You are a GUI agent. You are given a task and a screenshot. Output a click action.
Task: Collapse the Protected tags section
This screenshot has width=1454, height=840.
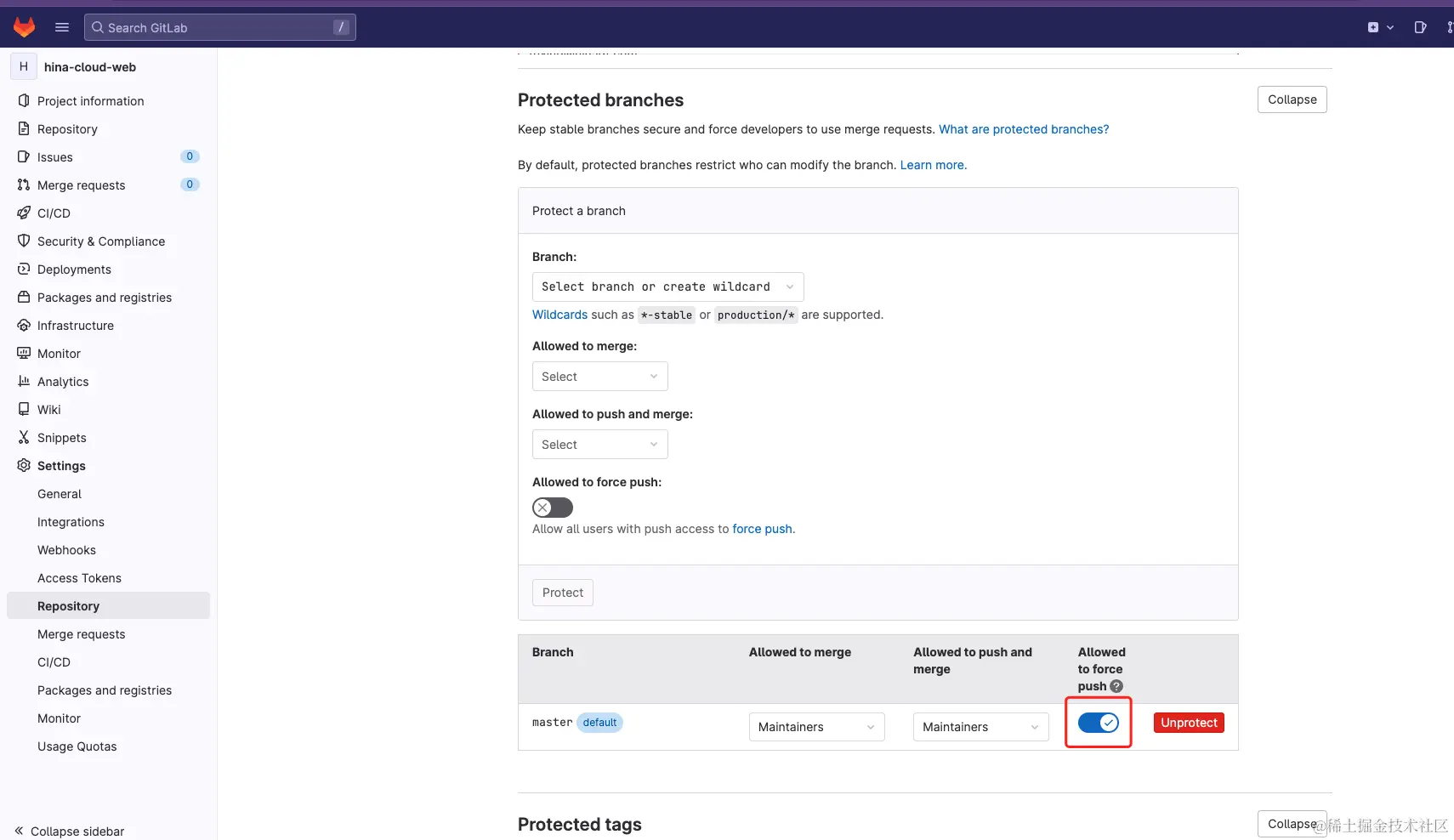1292,824
